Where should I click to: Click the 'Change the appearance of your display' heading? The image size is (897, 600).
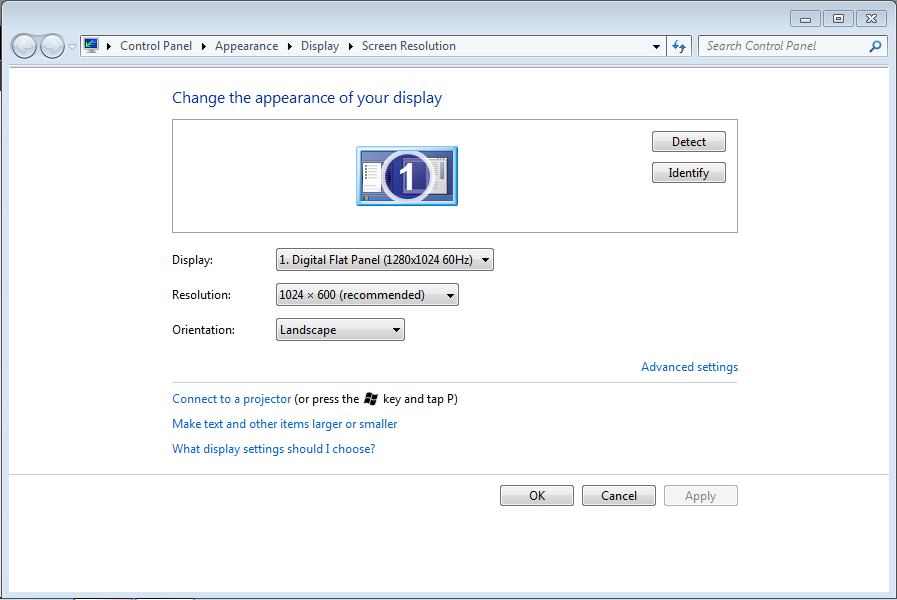(307, 98)
